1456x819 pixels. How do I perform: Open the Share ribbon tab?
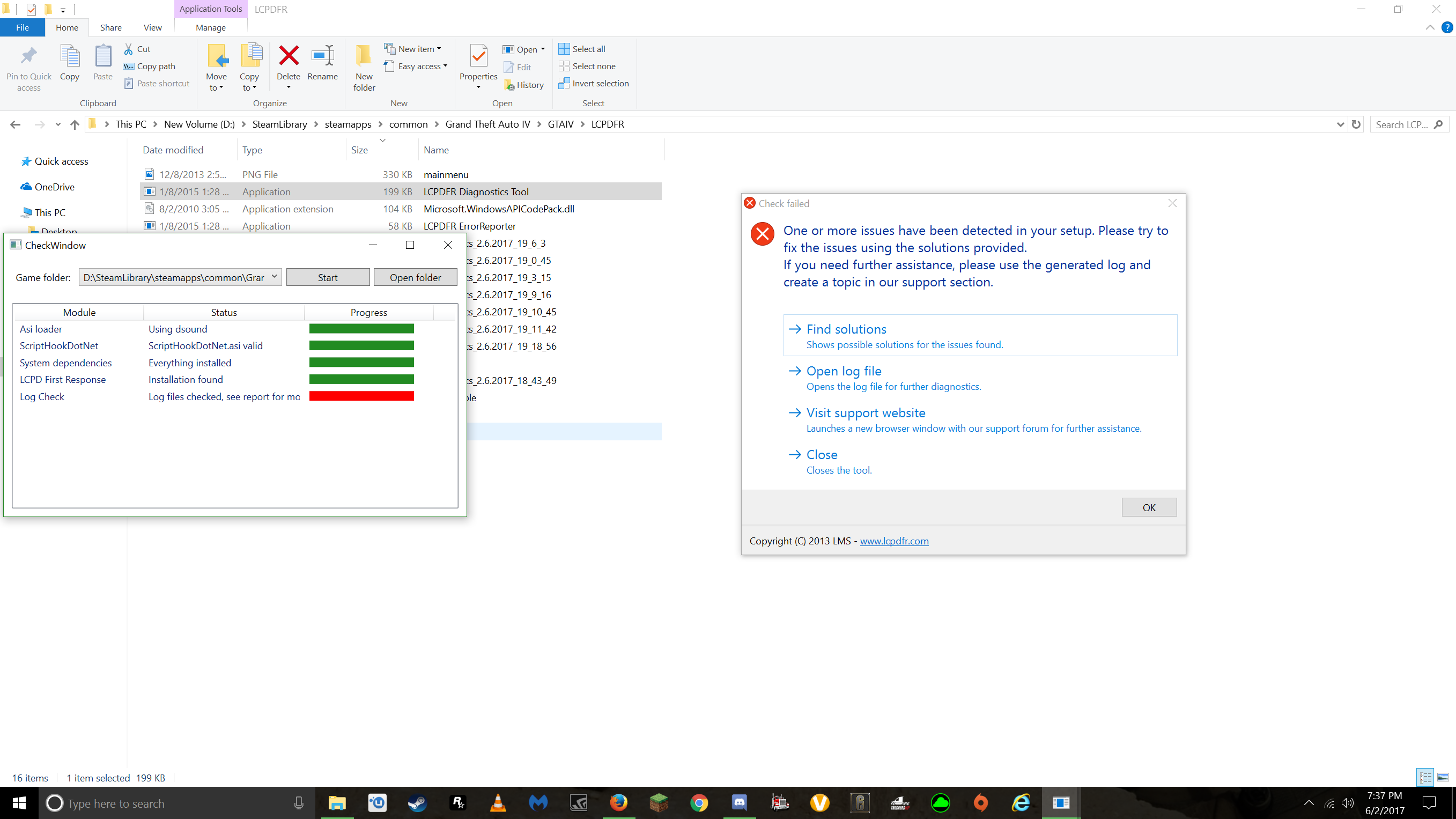(110, 27)
